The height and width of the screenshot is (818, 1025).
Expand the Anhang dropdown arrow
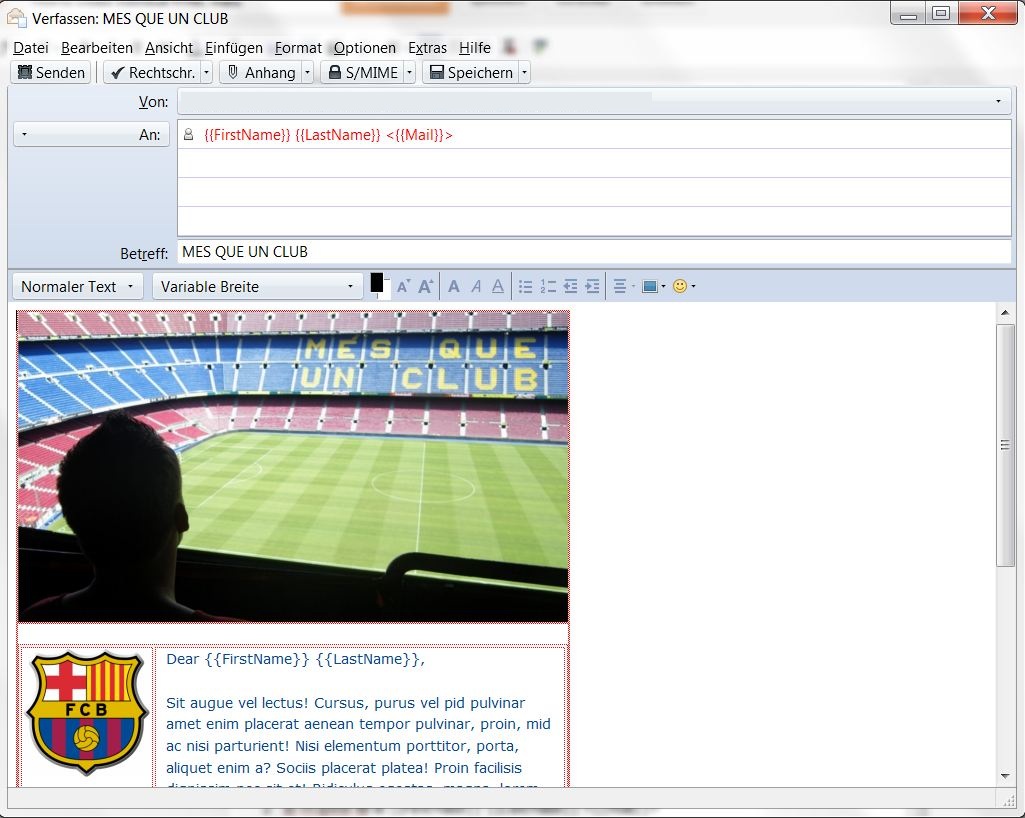click(307, 73)
